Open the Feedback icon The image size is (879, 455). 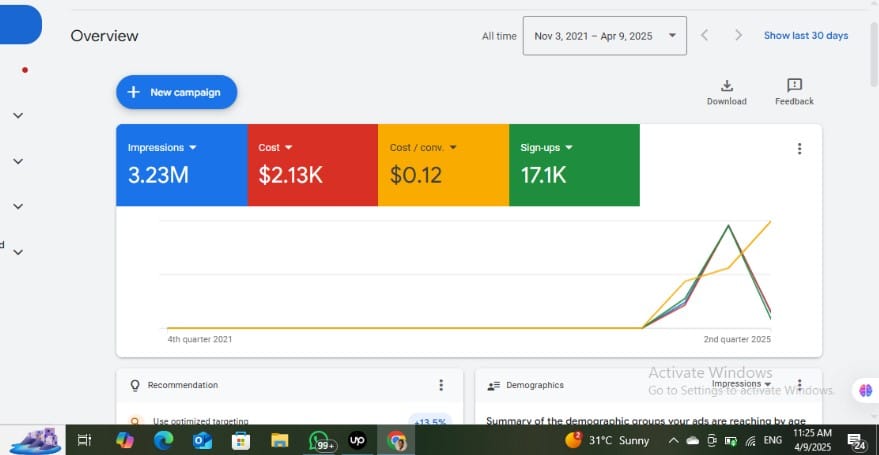tap(794, 87)
